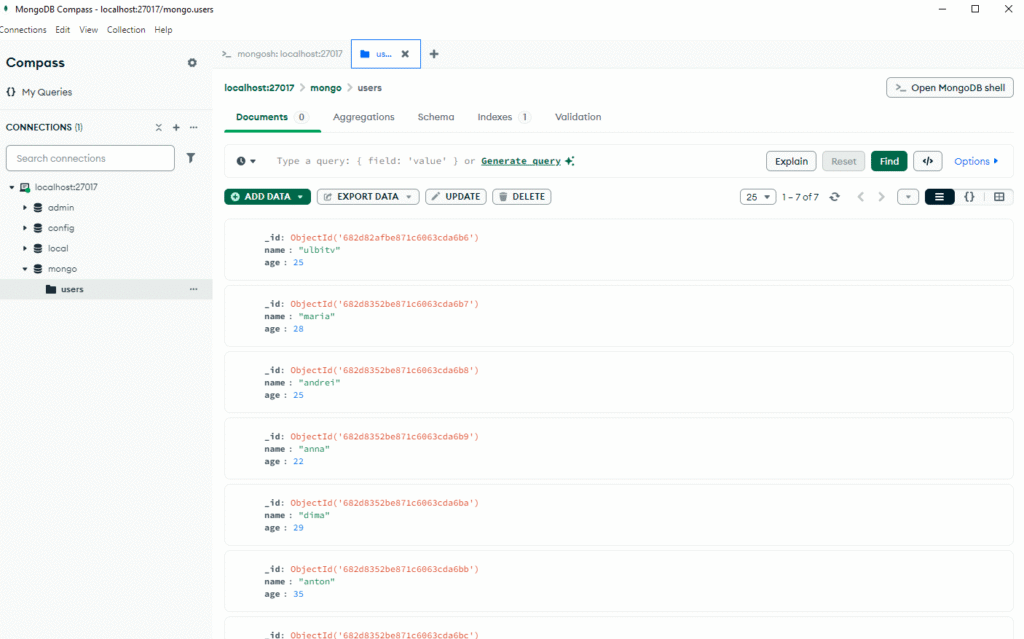Switch to JSON view of documents
The image size is (1024, 639).
pyautogui.click(x=970, y=197)
